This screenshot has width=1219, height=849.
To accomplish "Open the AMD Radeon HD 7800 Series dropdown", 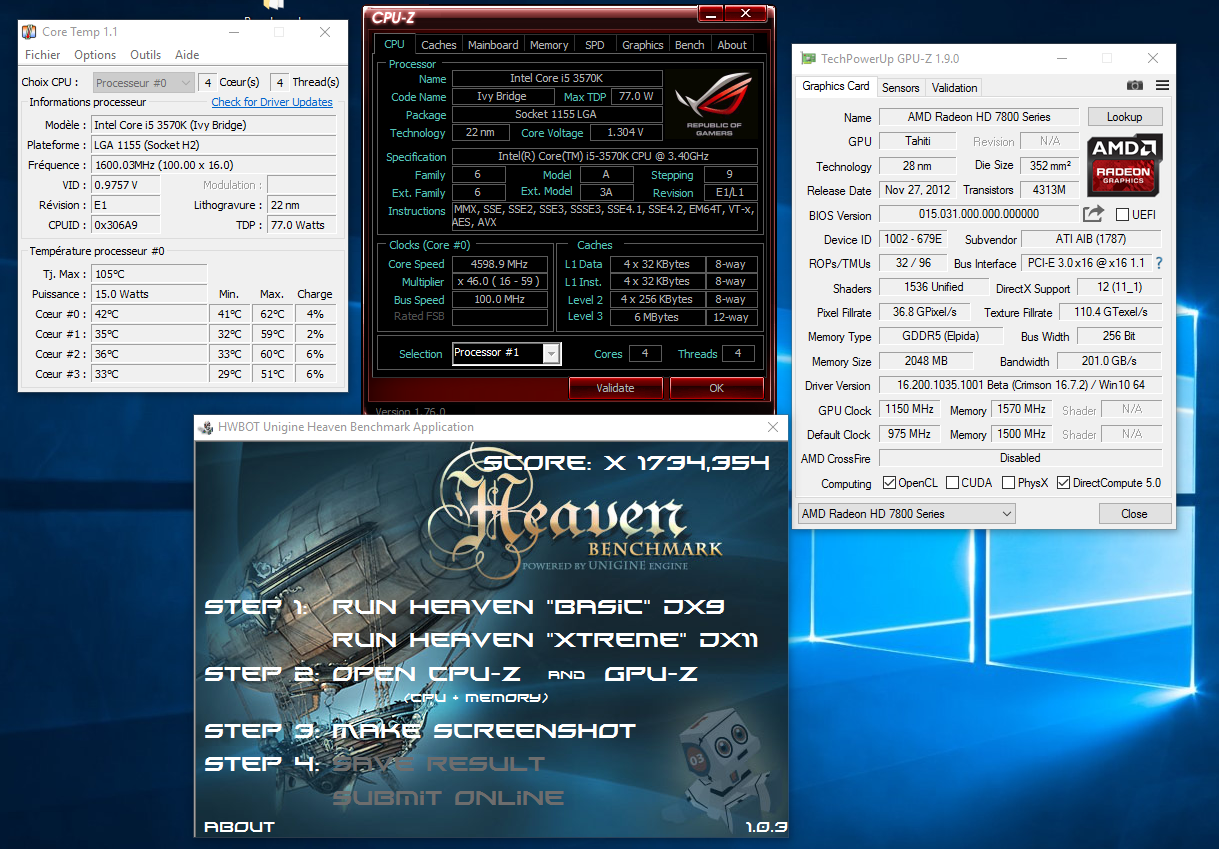I will pyautogui.click(x=906, y=514).
